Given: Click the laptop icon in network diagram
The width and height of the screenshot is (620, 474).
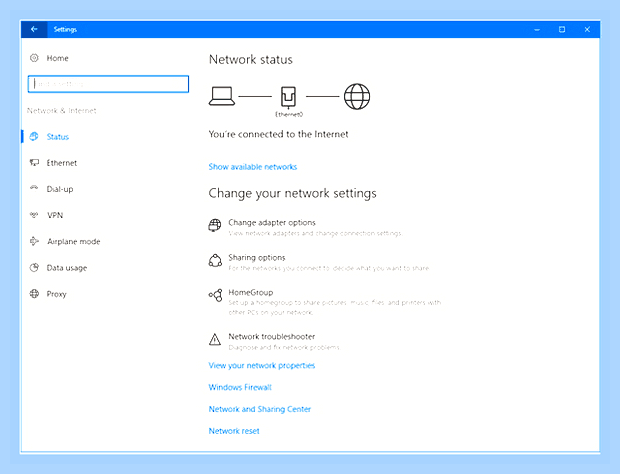Looking at the screenshot, I should pos(222,96).
